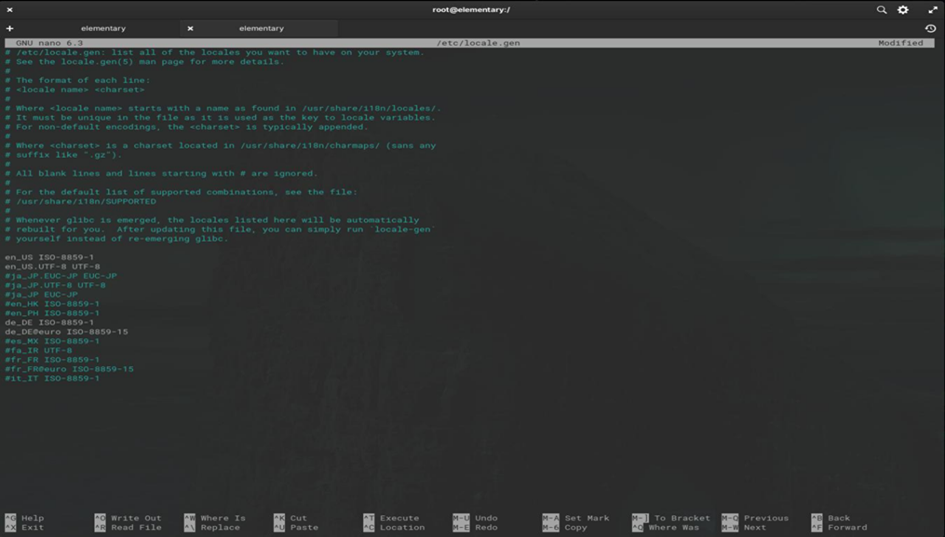945x537 pixels.
Task: Click the Undo shortcut in nano footer
Action: (x=486, y=518)
